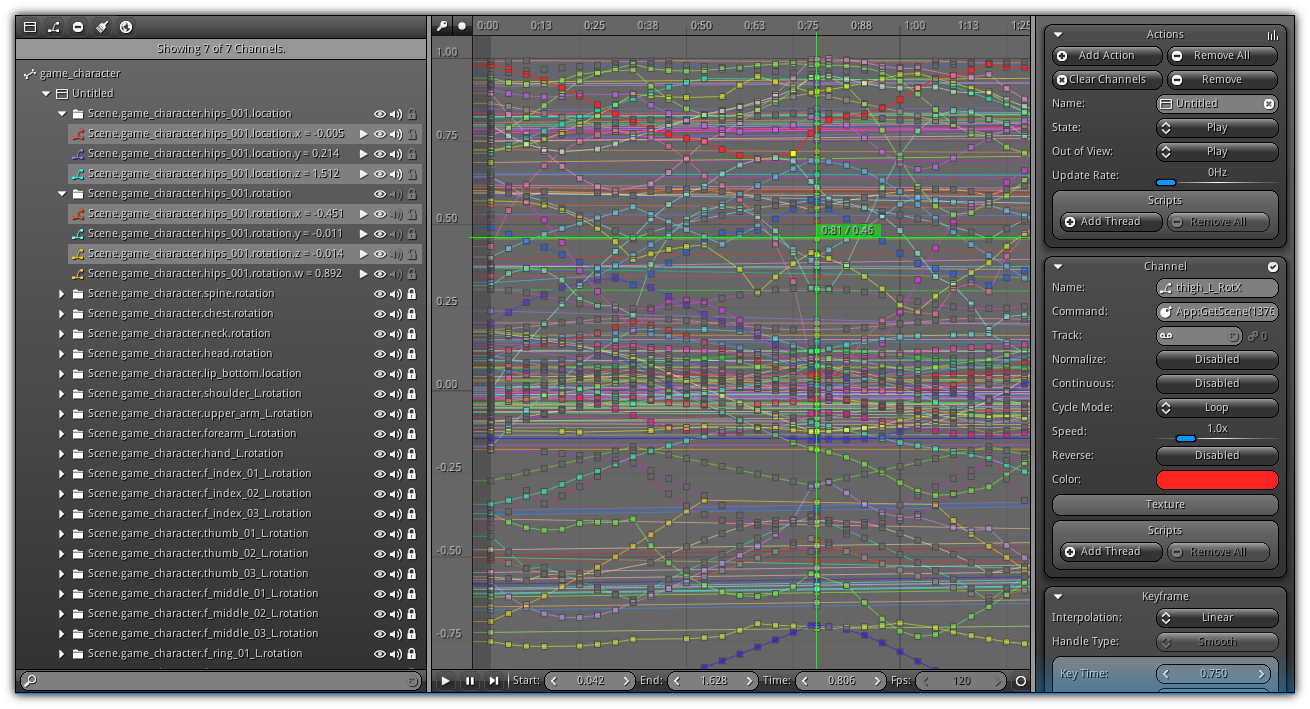Unlock the chest.rotation channel group
The width and height of the screenshot is (1310, 709).
pos(411,314)
